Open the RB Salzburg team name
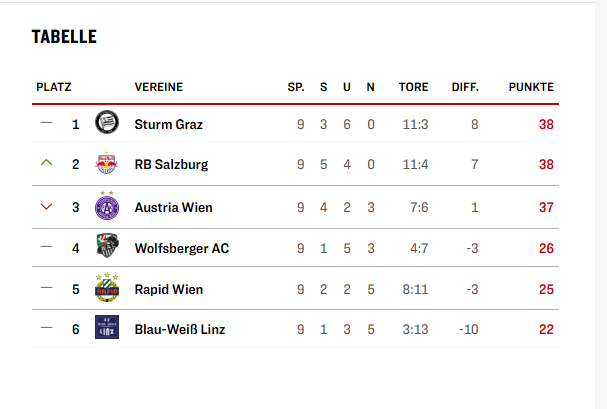The width and height of the screenshot is (607, 409). click(x=171, y=164)
